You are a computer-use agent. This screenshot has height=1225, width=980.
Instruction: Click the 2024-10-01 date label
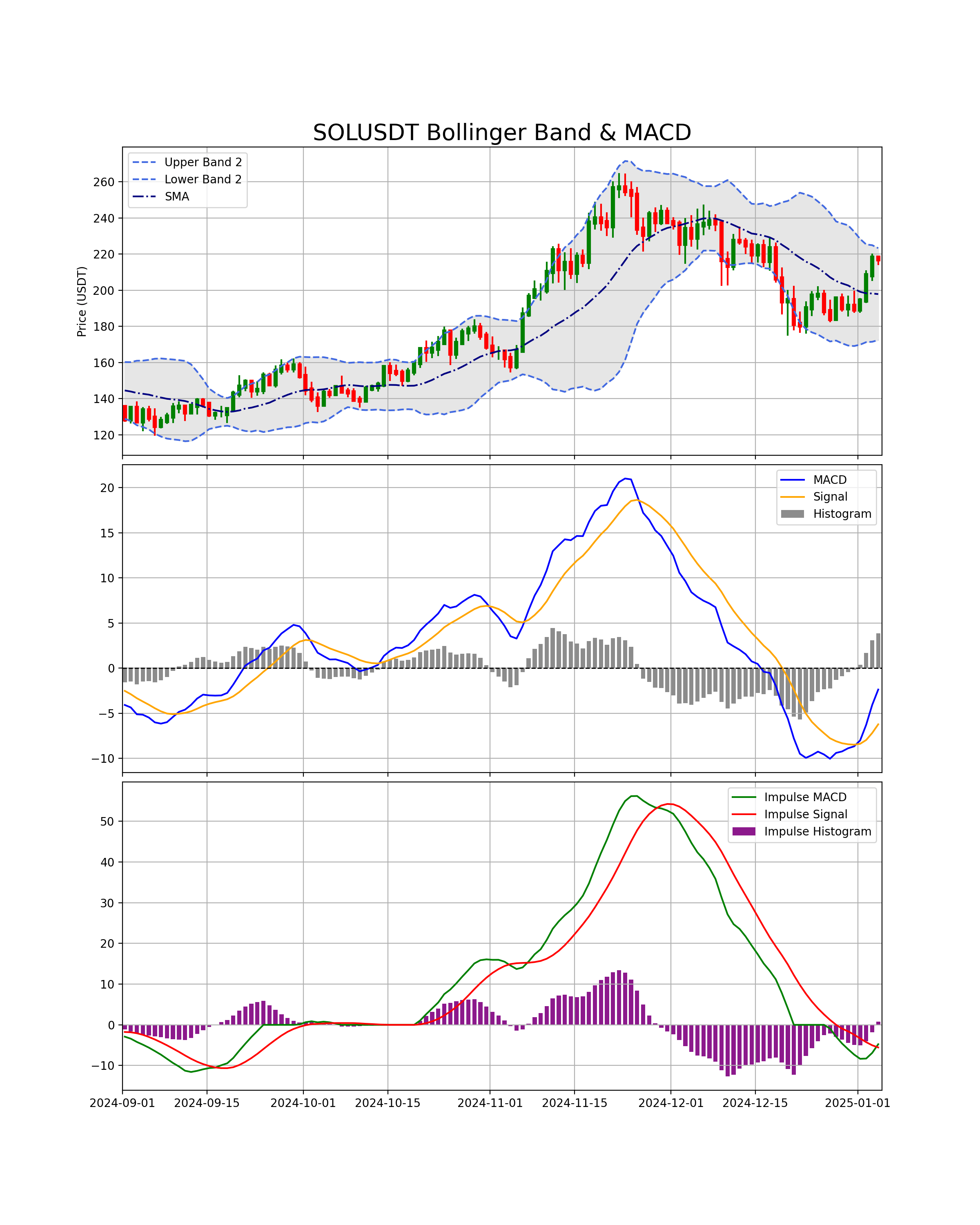(x=303, y=1103)
